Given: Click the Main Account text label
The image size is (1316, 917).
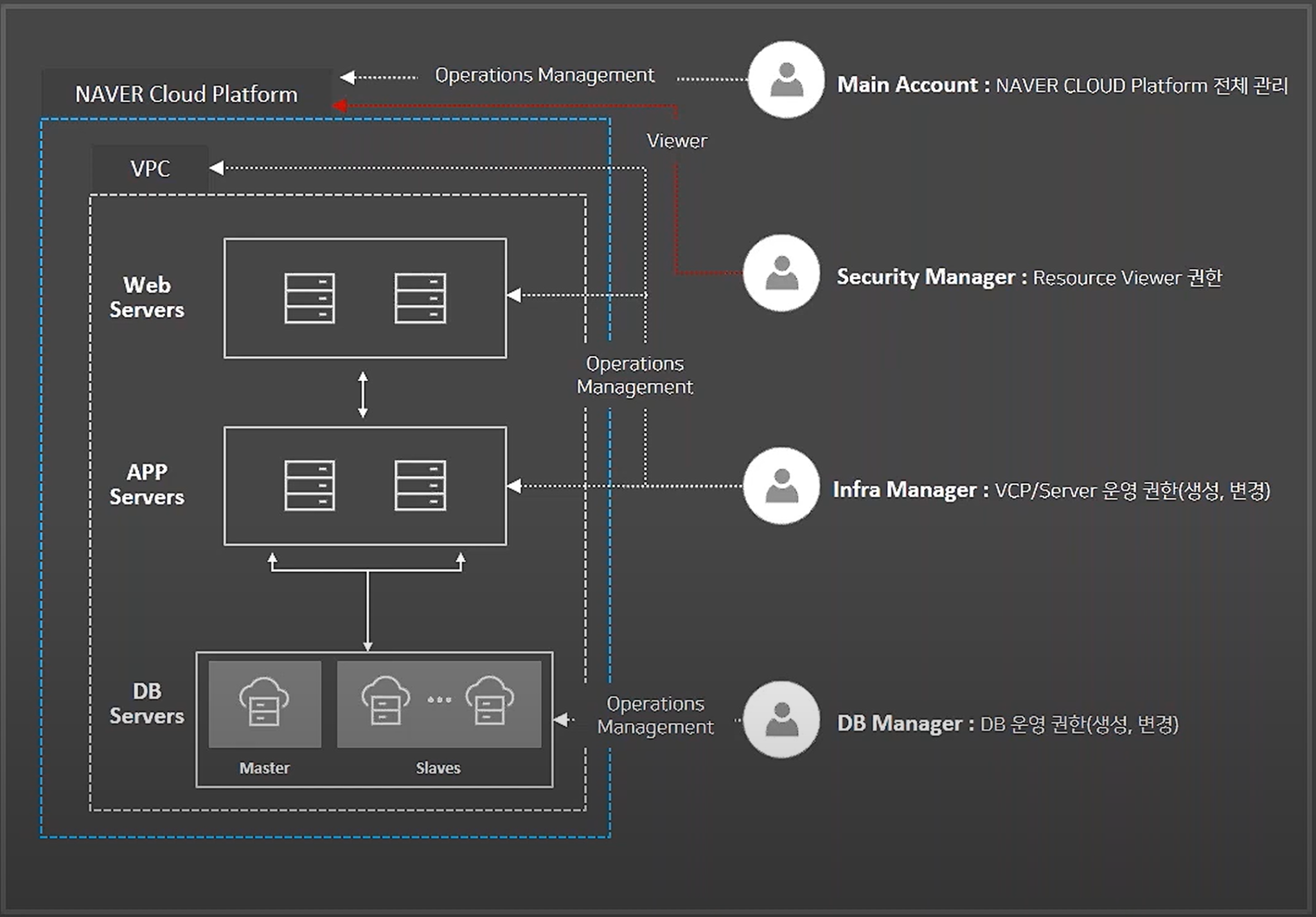Looking at the screenshot, I should point(908,84).
